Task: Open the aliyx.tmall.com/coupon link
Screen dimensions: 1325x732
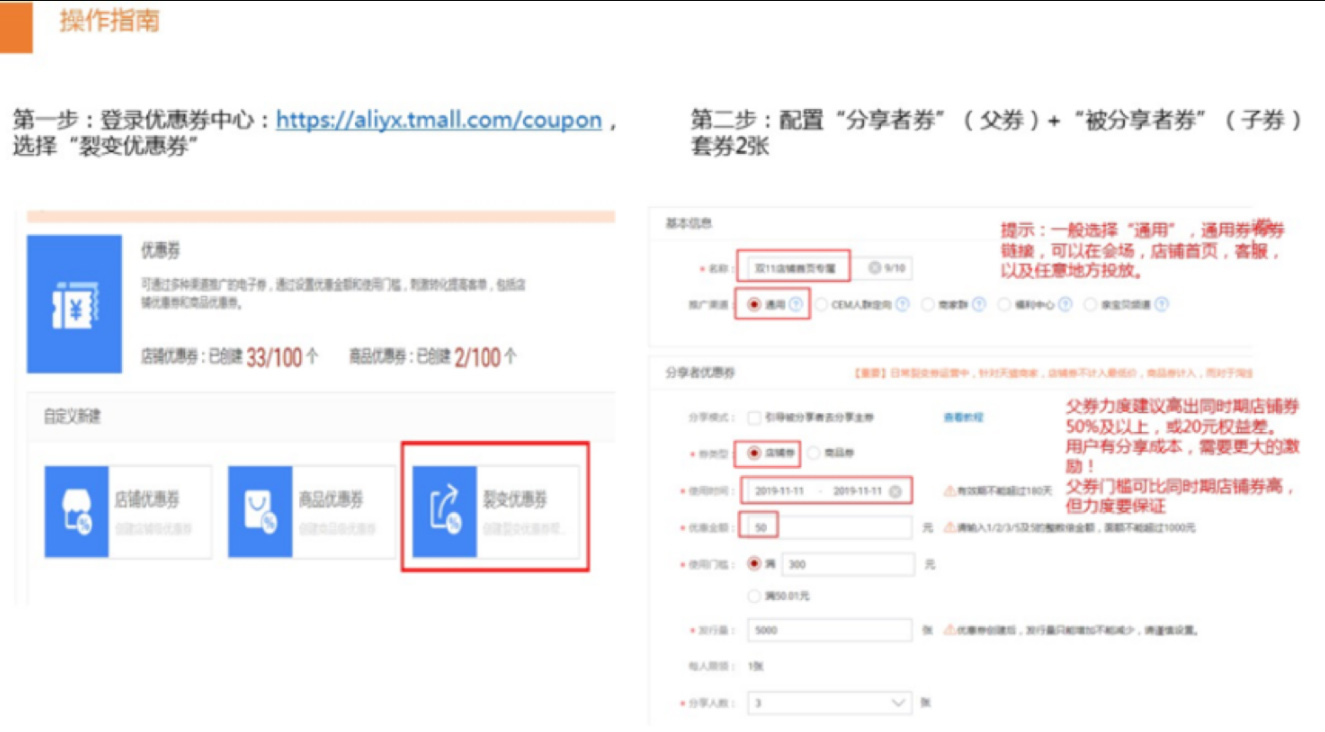Action: (x=440, y=121)
